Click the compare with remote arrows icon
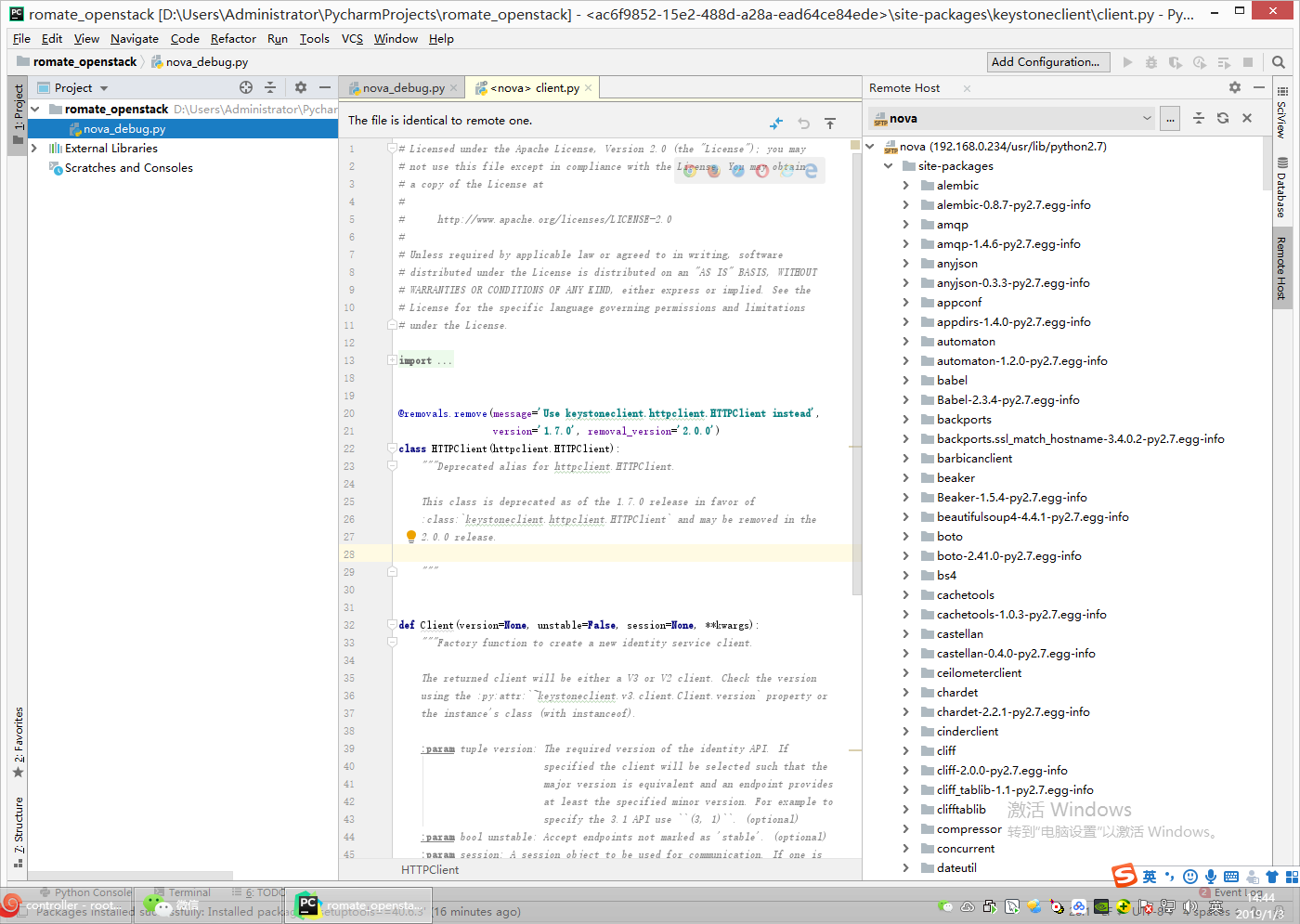1300x924 pixels. [x=776, y=123]
